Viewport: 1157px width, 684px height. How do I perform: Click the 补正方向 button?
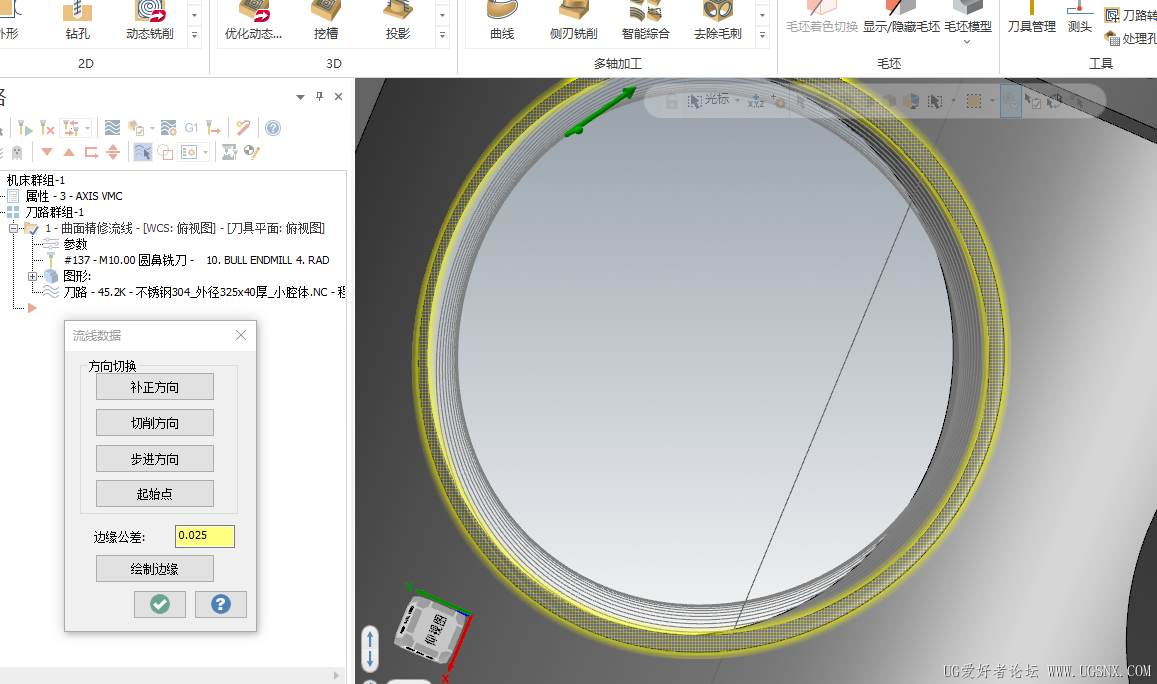click(x=155, y=387)
